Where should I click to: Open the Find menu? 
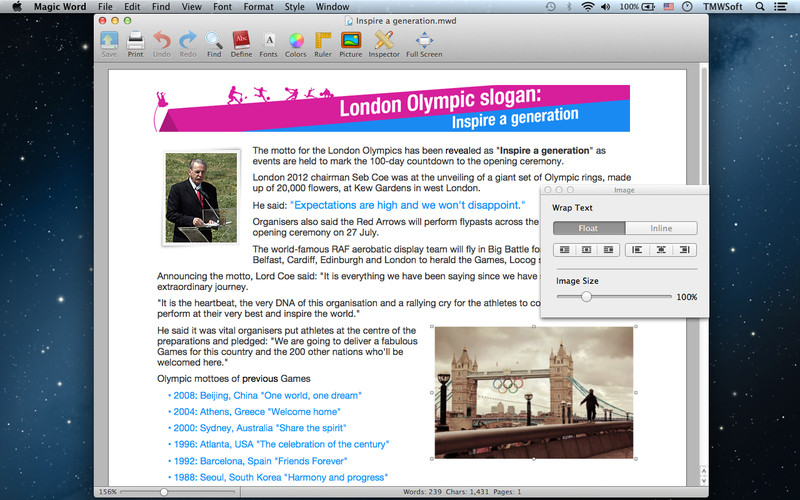click(161, 7)
